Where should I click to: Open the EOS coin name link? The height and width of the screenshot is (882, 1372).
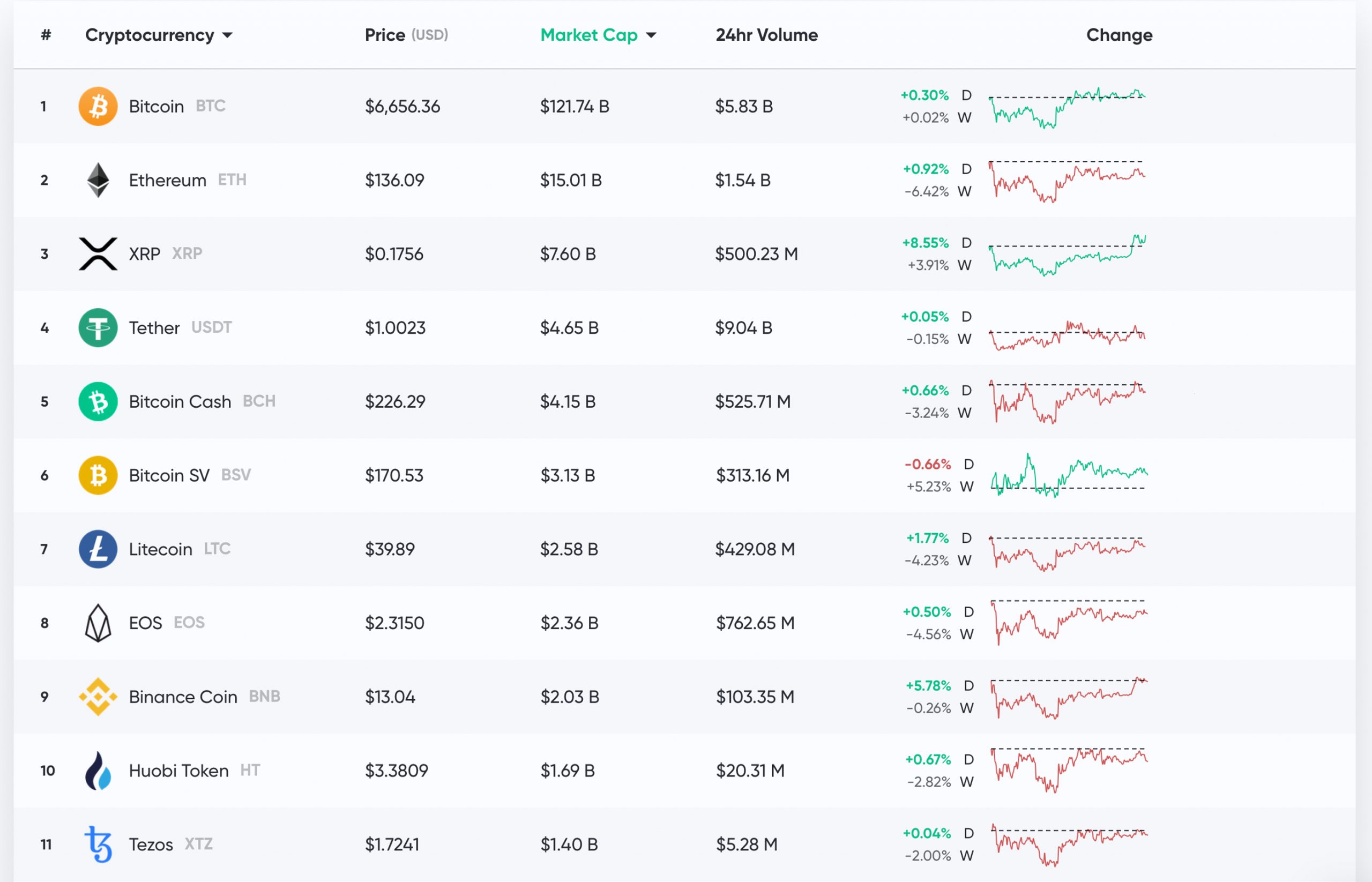145,623
